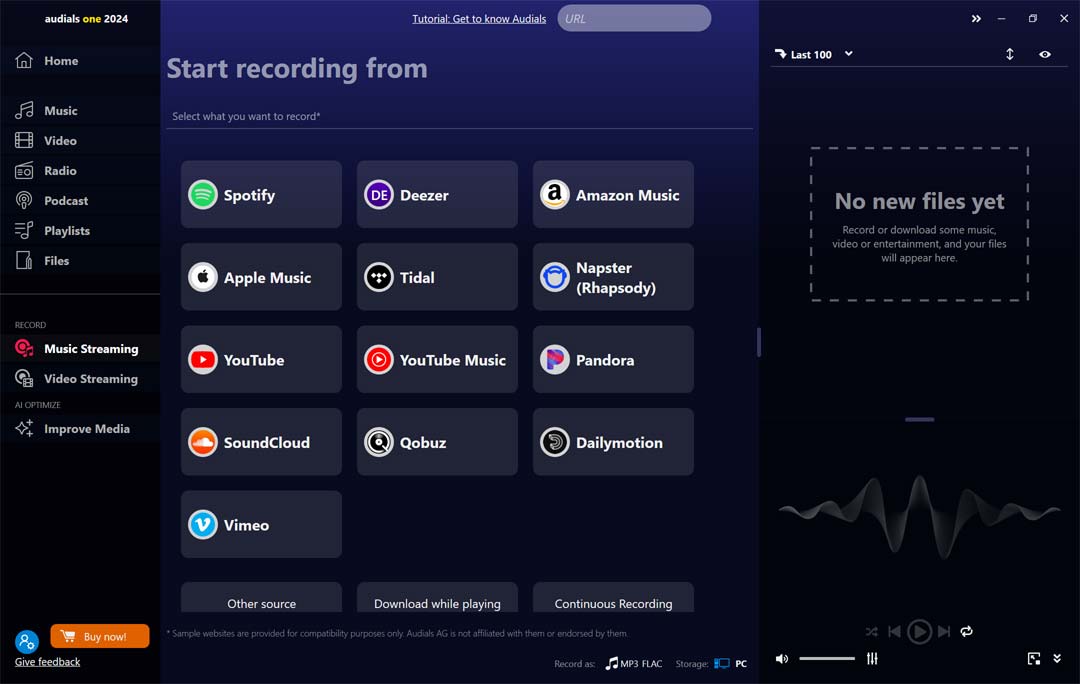
Task: Mute the player volume
Action: tap(781, 658)
